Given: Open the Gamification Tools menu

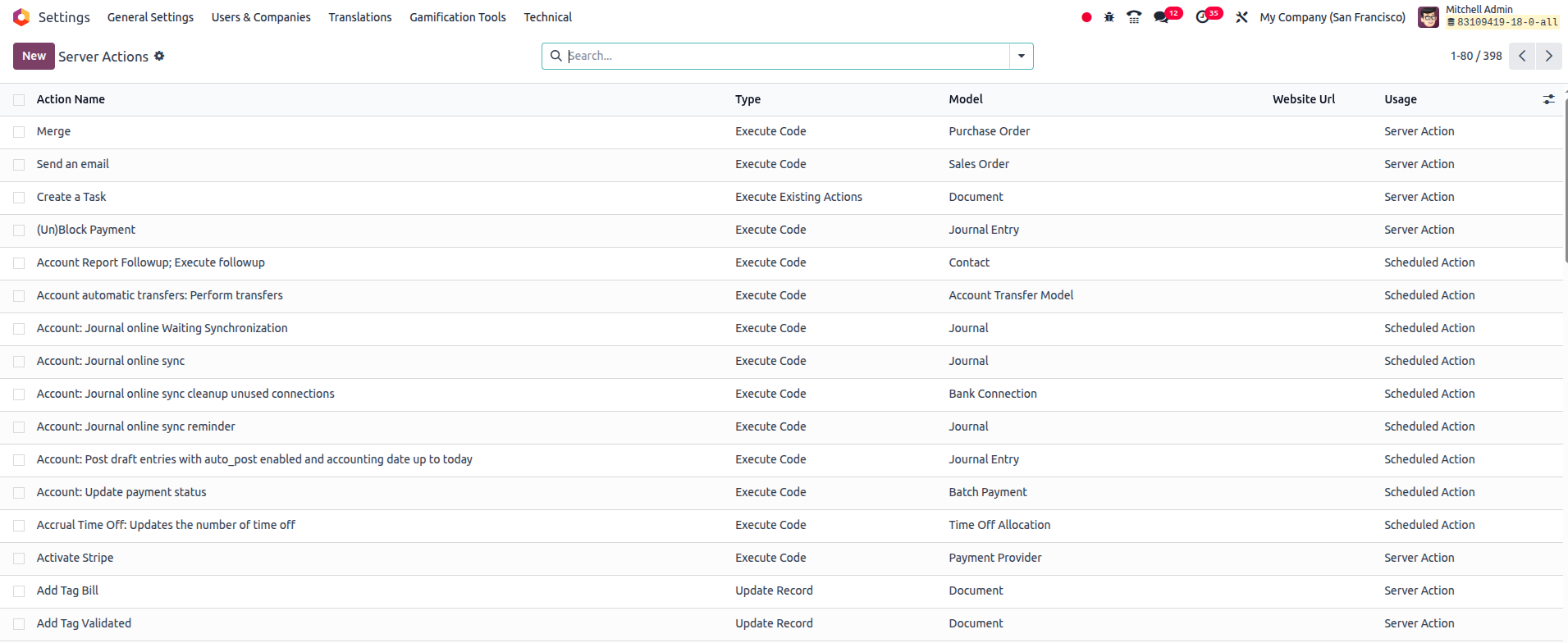Looking at the screenshot, I should coord(458,17).
